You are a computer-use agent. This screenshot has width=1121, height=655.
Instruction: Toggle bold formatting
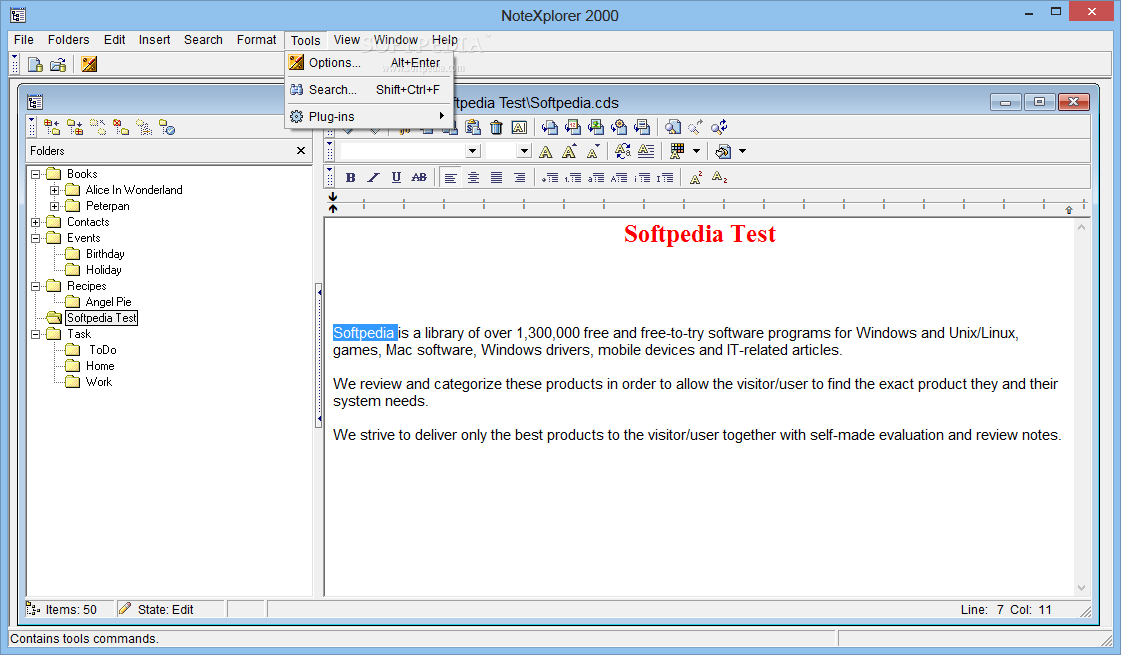coord(350,177)
